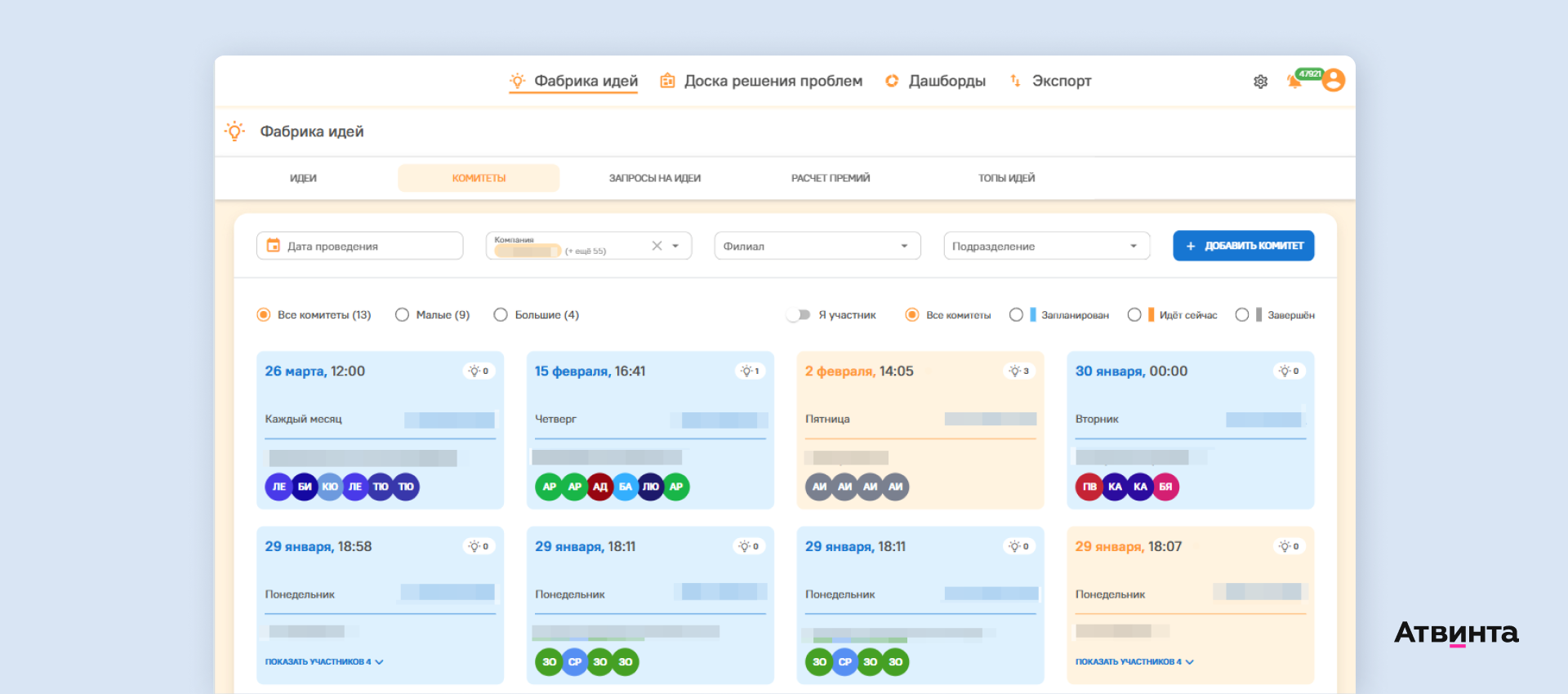Switch to the Идеи tab
The width and height of the screenshot is (1568, 694).
[x=303, y=178]
